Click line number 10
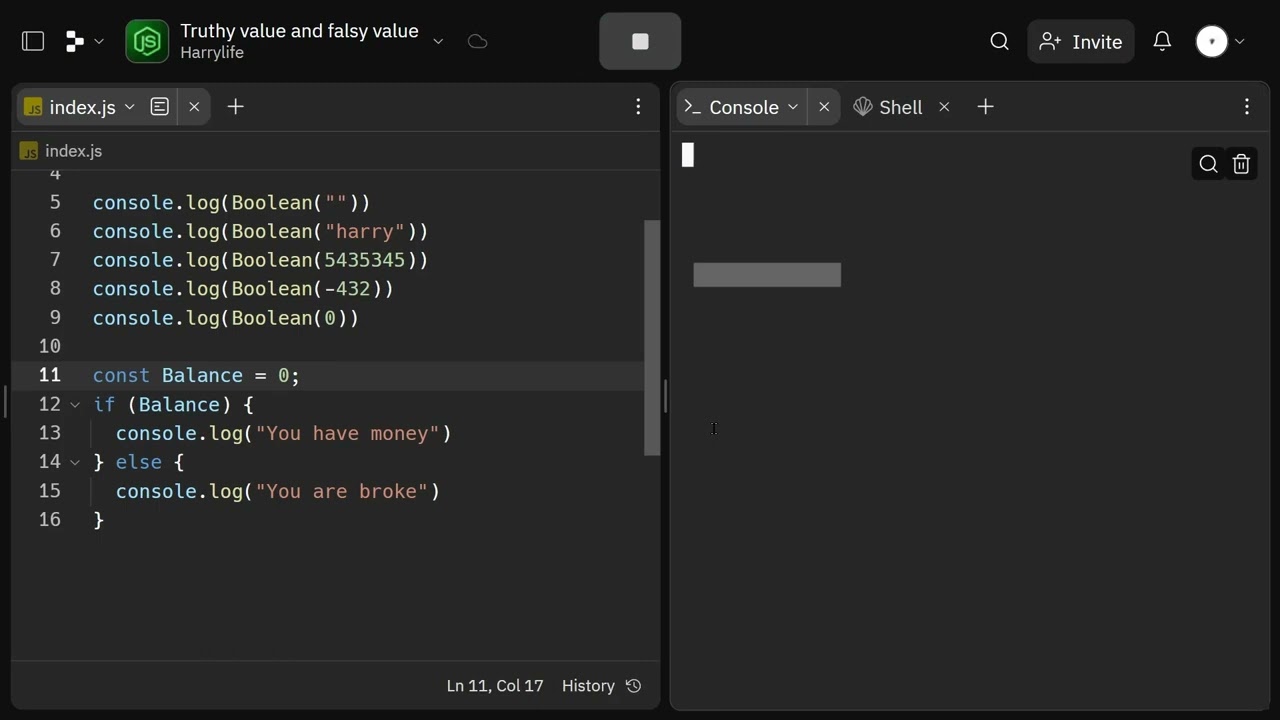 pyautogui.click(x=49, y=347)
